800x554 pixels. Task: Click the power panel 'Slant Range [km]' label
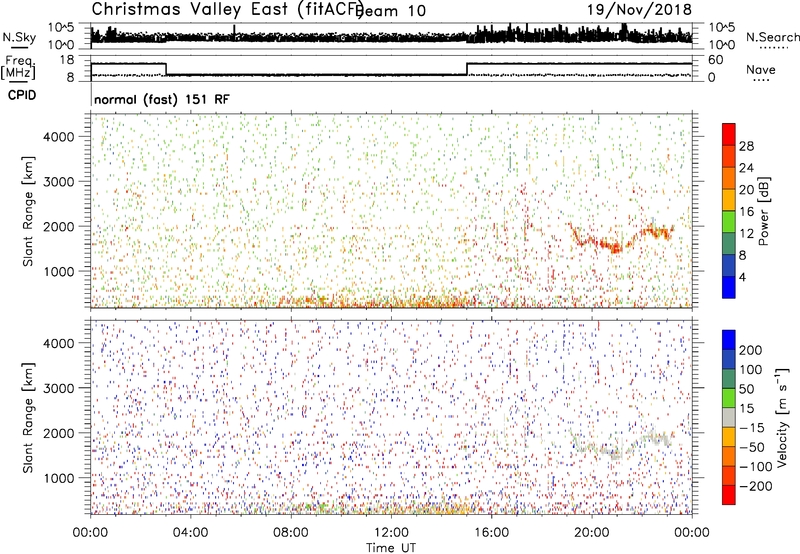[x=28, y=211]
